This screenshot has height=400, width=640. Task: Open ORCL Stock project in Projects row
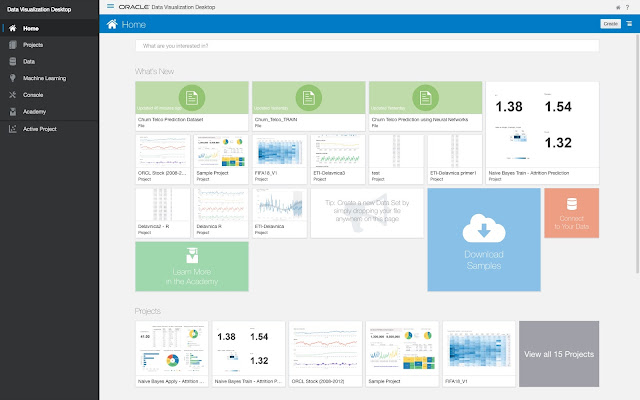pyautogui.click(x=325, y=354)
